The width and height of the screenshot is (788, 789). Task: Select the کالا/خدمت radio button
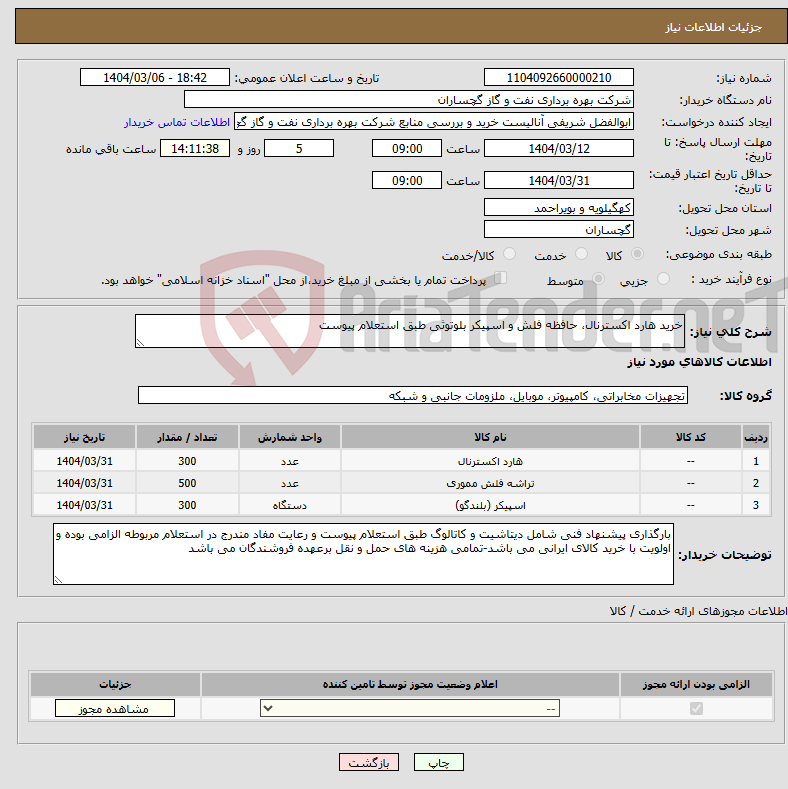(x=510, y=254)
